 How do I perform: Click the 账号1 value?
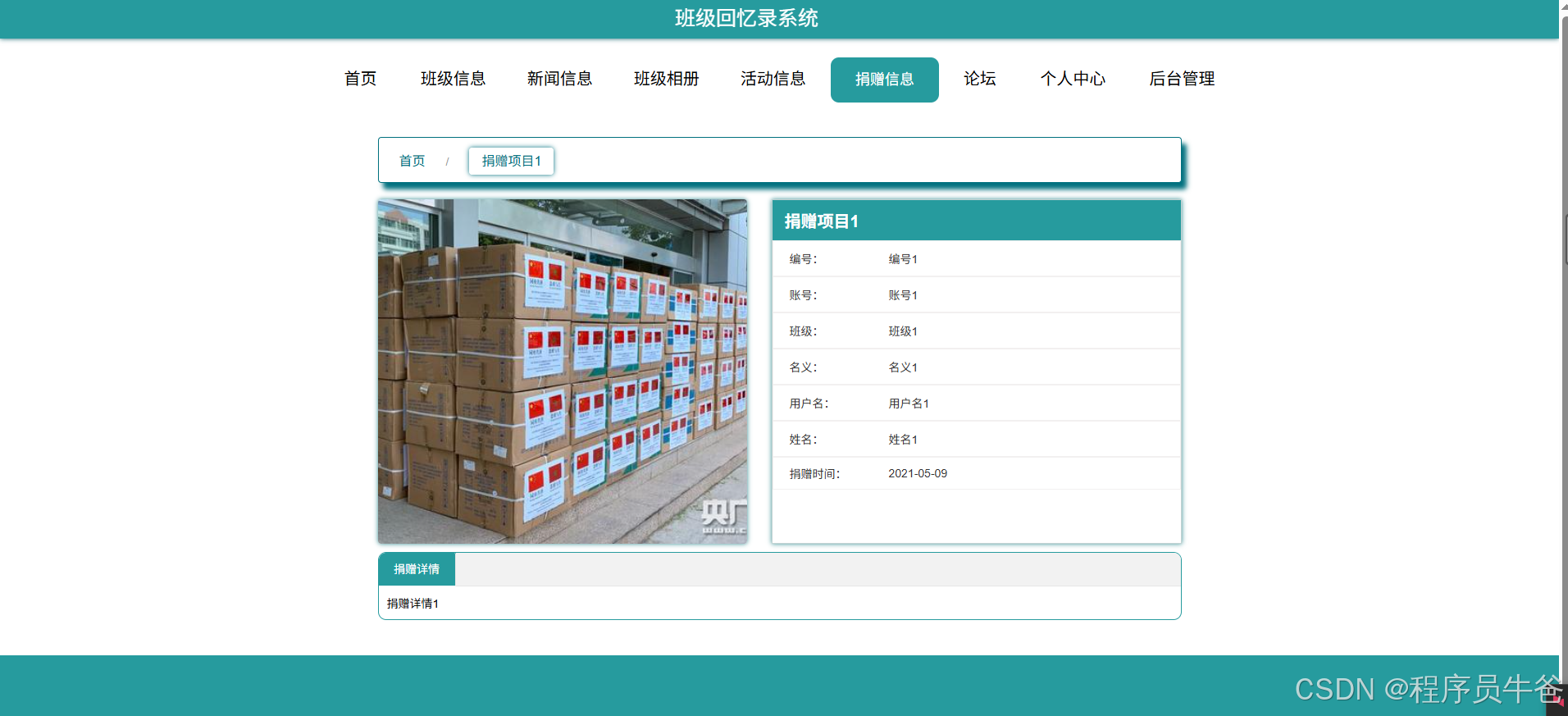(x=903, y=295)
